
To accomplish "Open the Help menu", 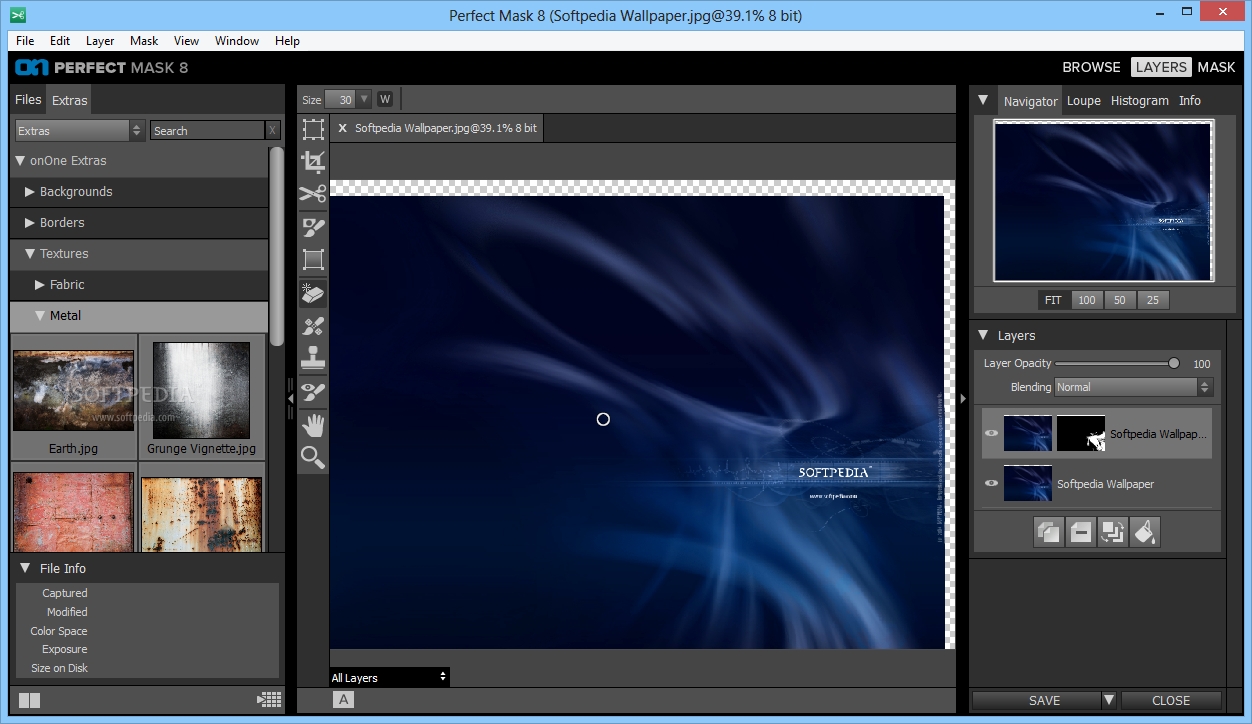I will click(287, 41).
